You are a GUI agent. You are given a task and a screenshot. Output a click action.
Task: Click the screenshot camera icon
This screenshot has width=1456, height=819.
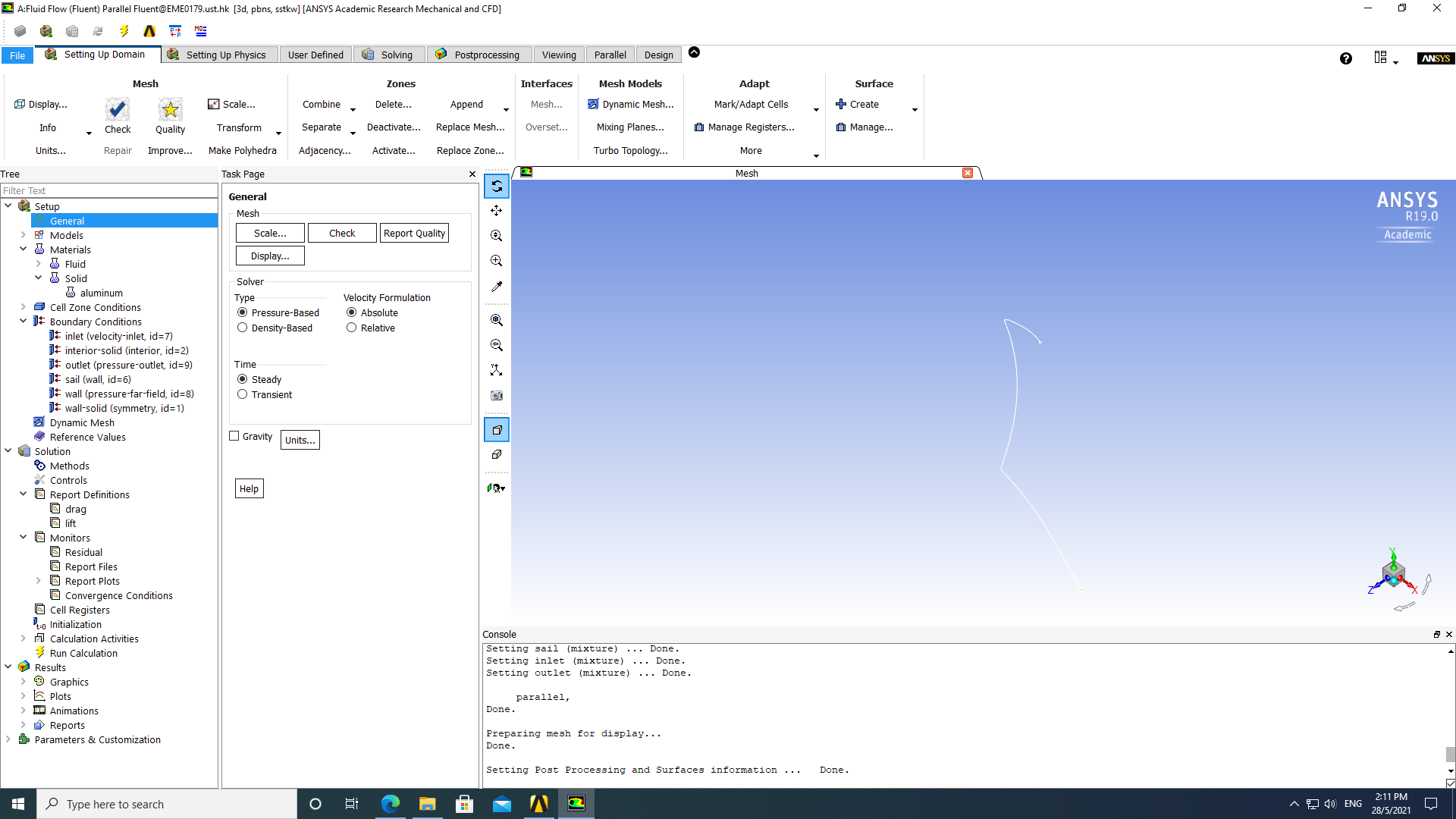coord(497,395)
